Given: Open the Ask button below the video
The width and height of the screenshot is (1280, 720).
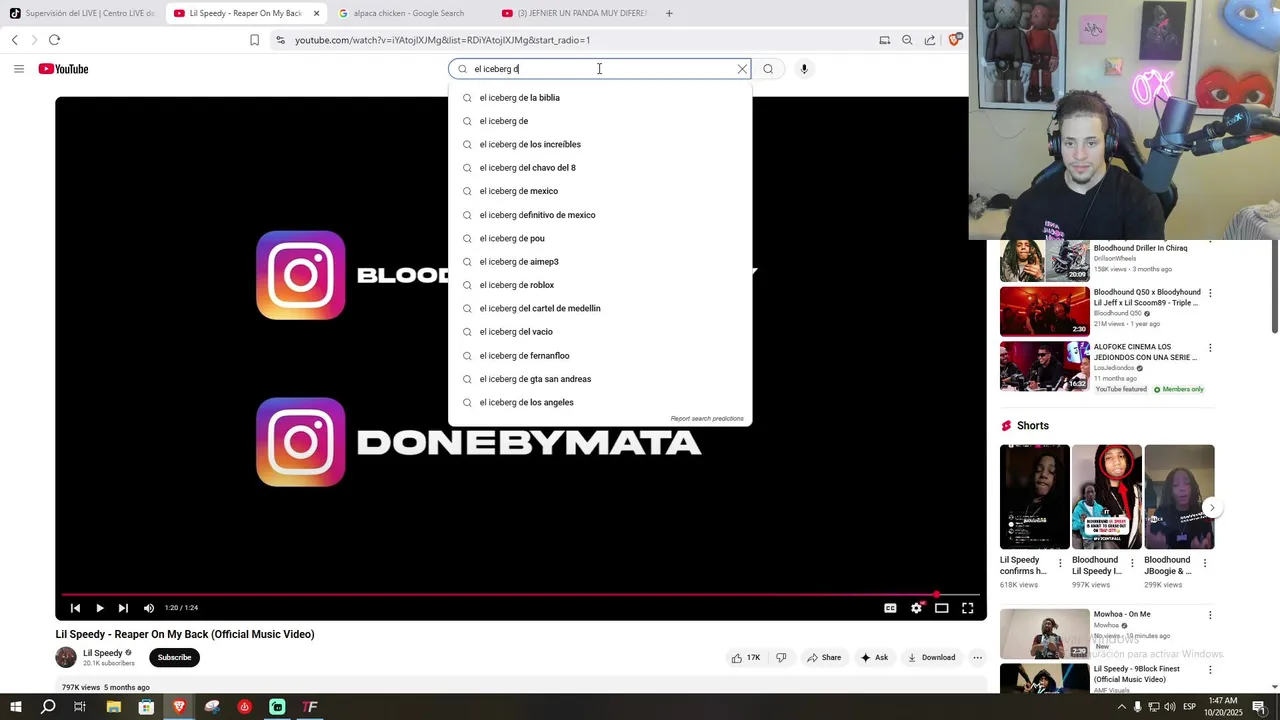Looking at the screenshot, I should point(874,657).
